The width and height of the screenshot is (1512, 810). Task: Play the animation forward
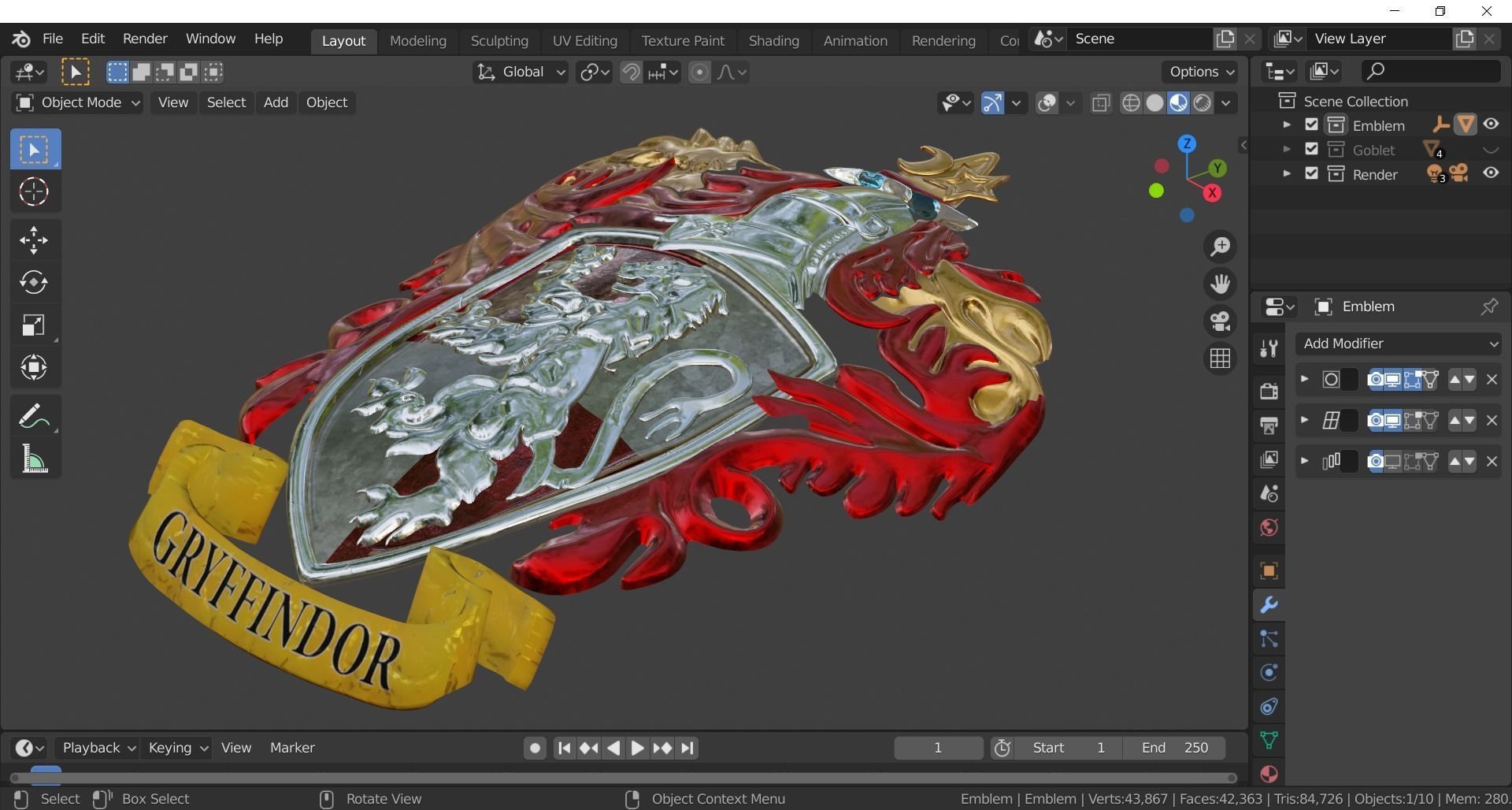[x=637, y=748]
